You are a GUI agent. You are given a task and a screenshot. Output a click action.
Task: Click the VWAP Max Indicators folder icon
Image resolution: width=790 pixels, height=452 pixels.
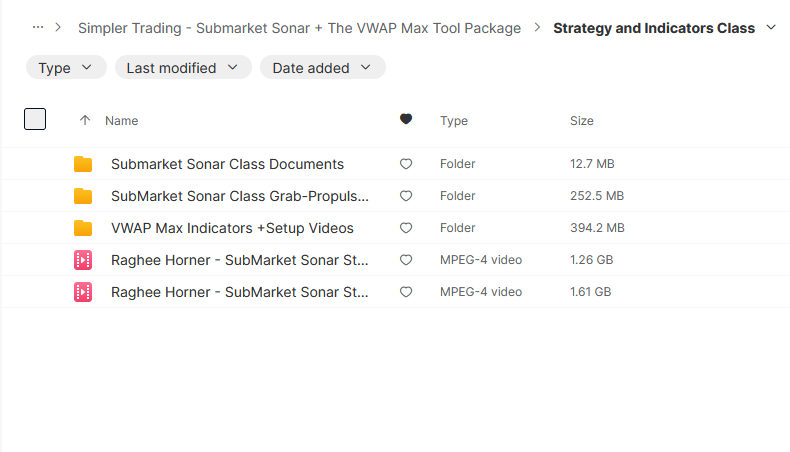[x=83, y=228]
